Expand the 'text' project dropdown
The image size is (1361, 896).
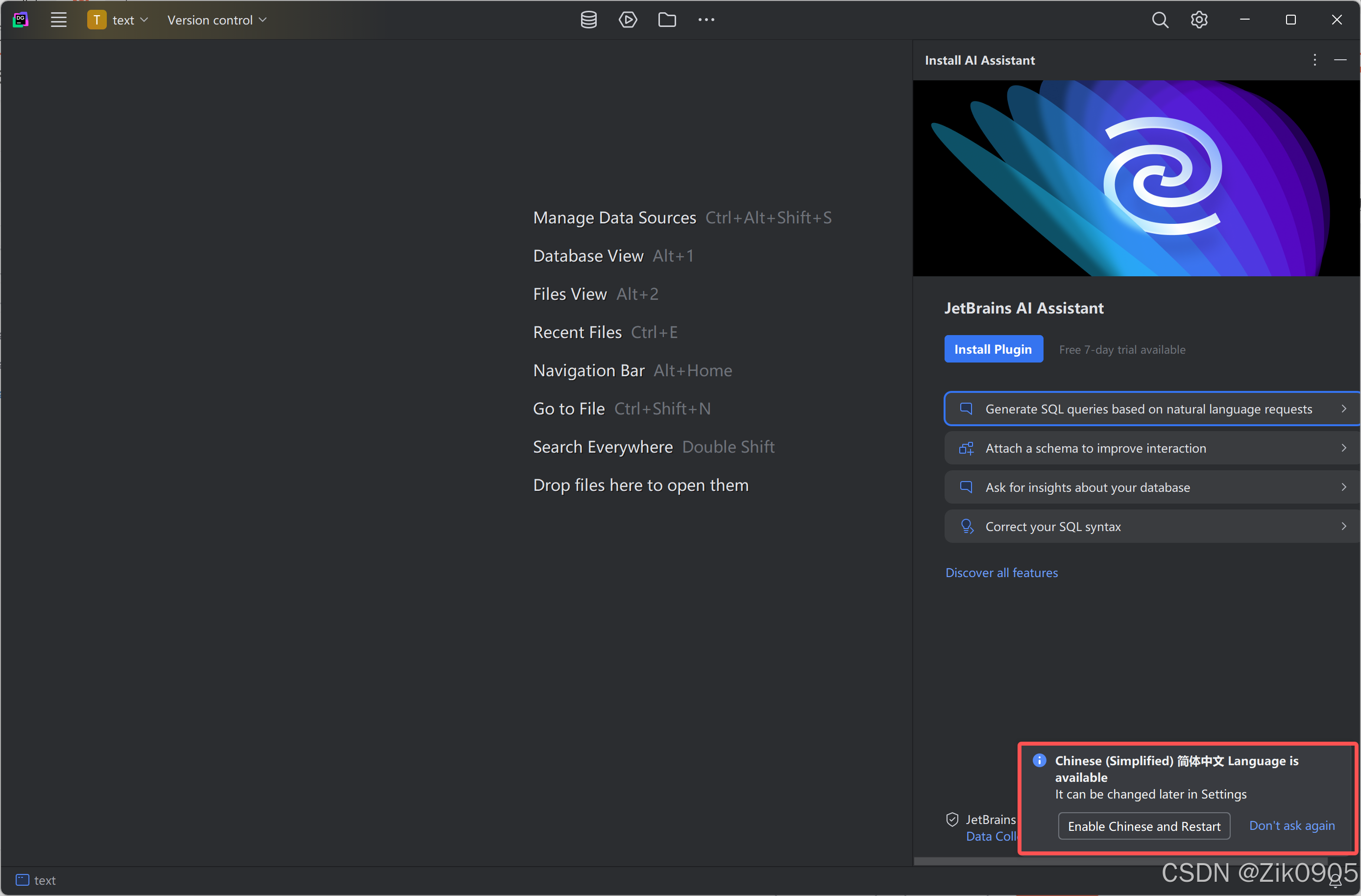(119, 20)
